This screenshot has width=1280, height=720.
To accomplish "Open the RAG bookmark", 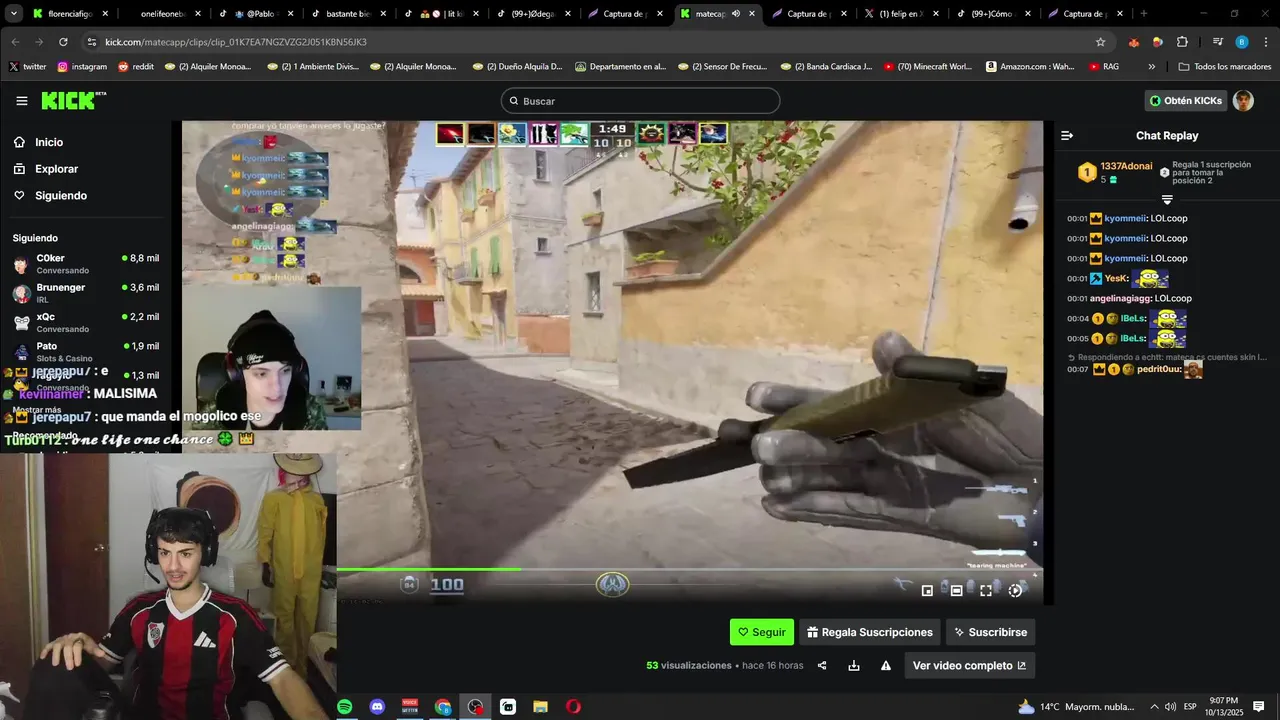I will pyautogui.click(x=1104, y=66).
